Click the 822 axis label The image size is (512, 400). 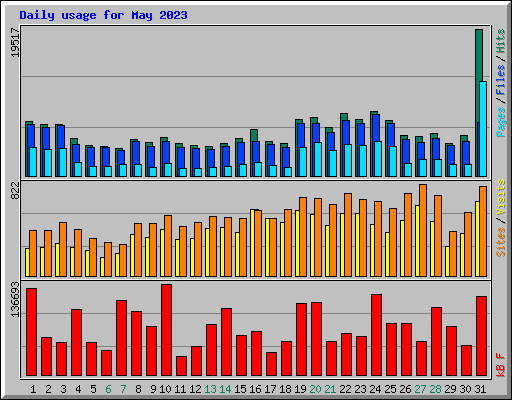(x=15, y=191)
